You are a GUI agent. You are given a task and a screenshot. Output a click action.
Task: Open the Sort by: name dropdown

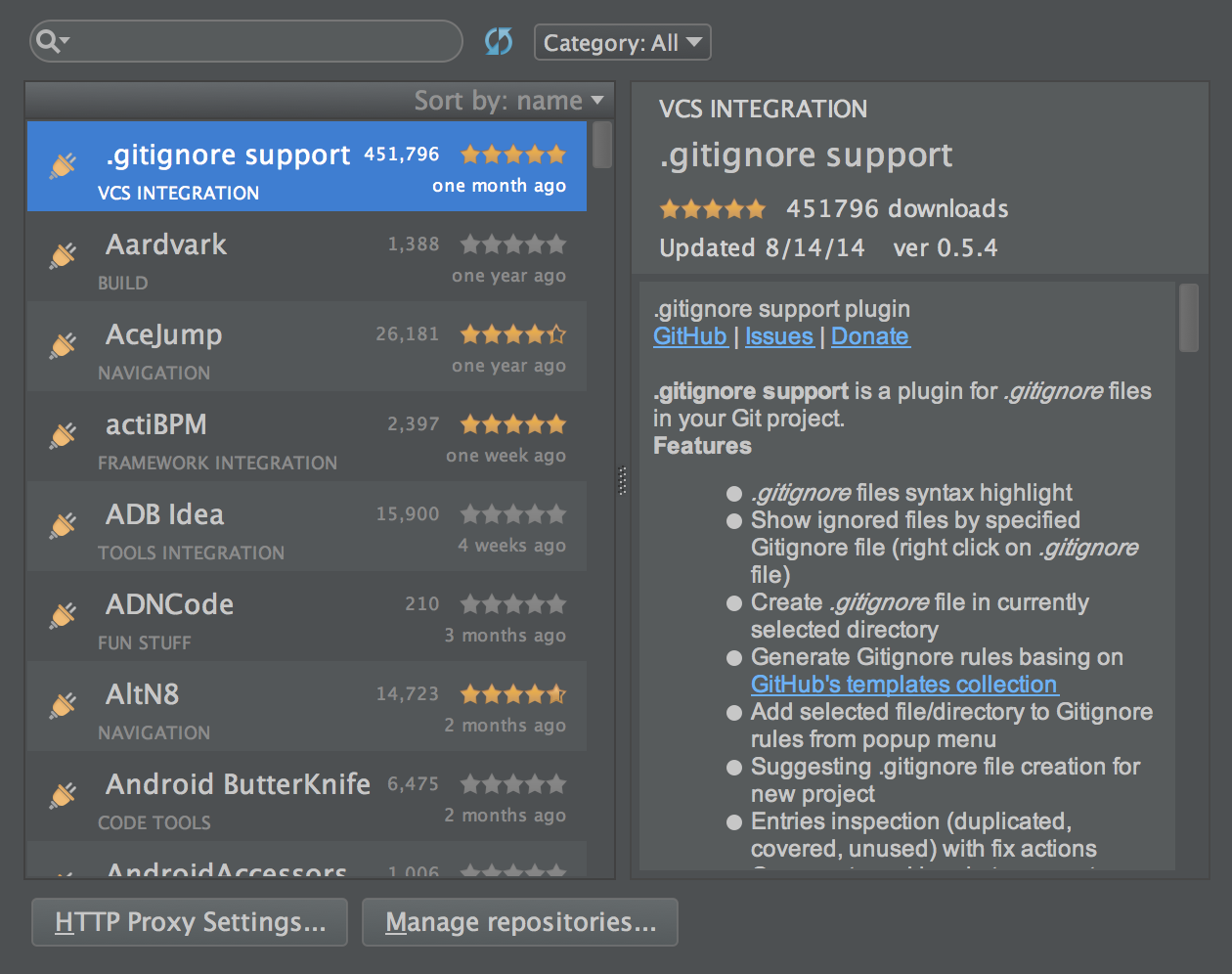point(508,101)
